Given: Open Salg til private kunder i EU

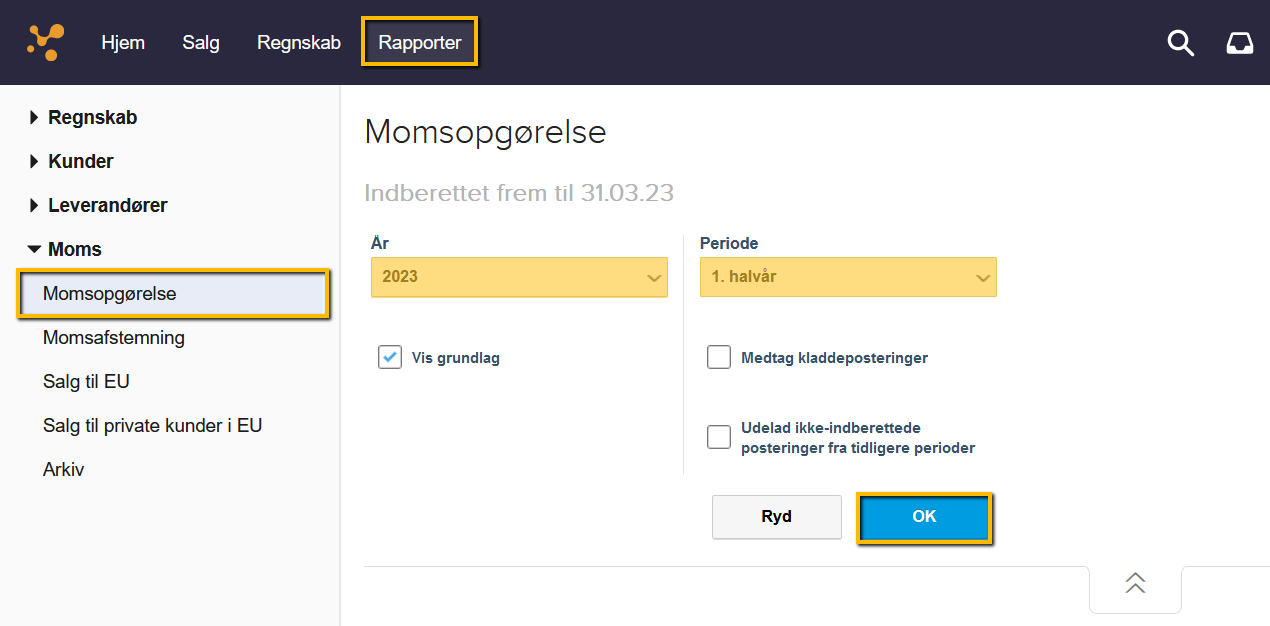Looking at the screenshot, I should 152,425.
